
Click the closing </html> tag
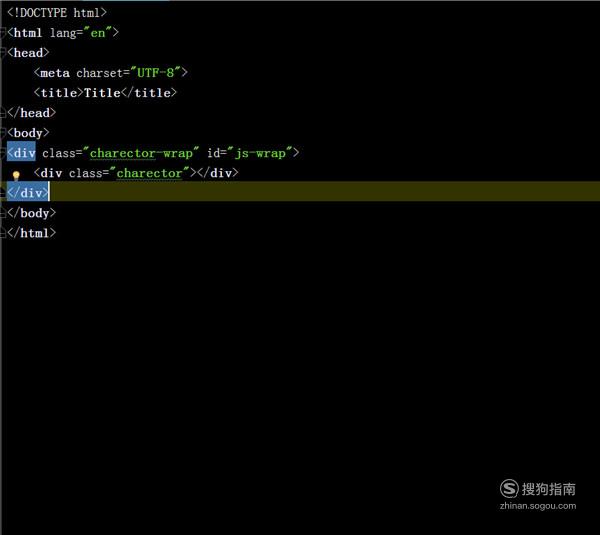pos(31,233)
